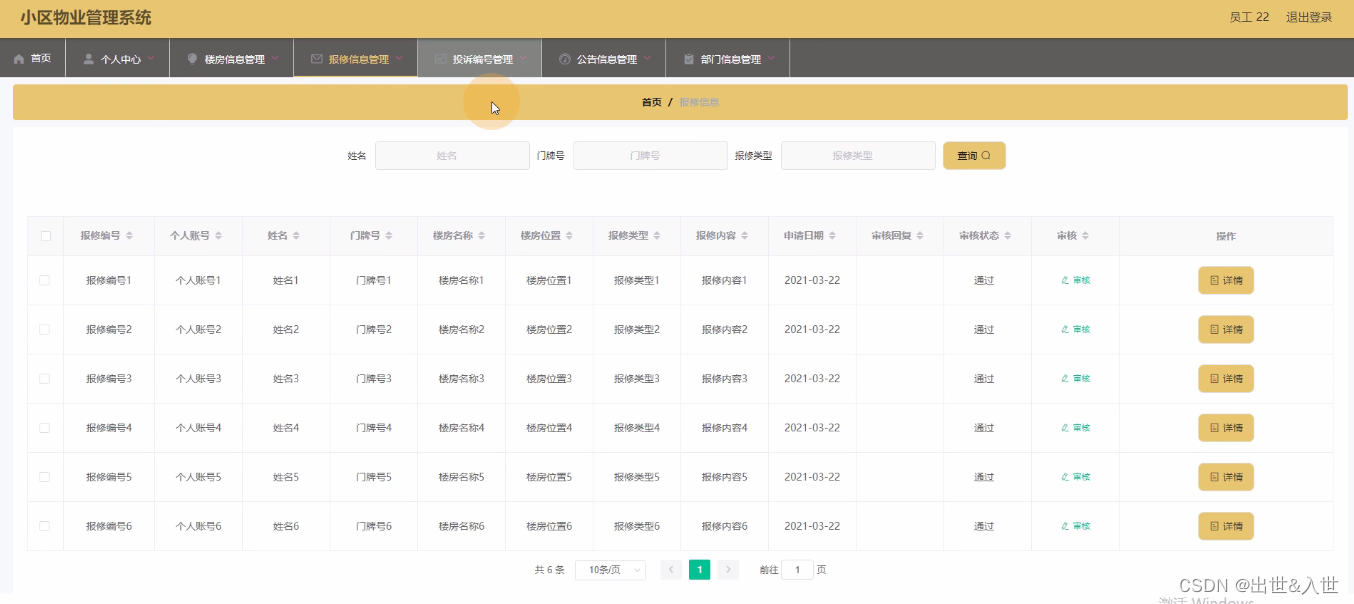Go to the 首页 navigation tab
The width and height of the screenshot is (1354, 604).
click(33, 59)
